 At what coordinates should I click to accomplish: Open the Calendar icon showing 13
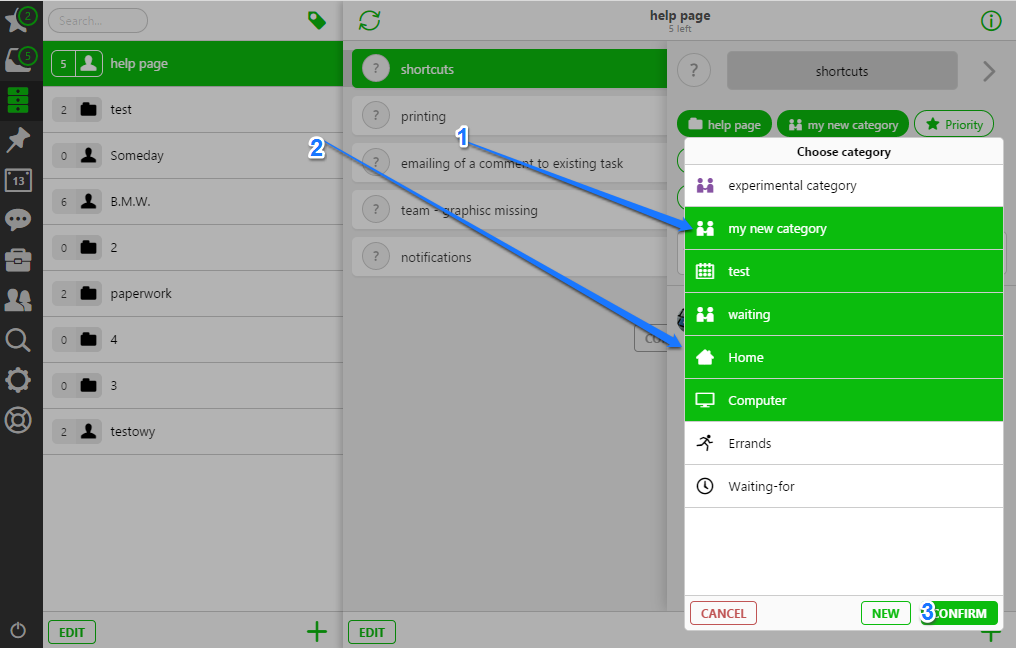click(18, 180)
